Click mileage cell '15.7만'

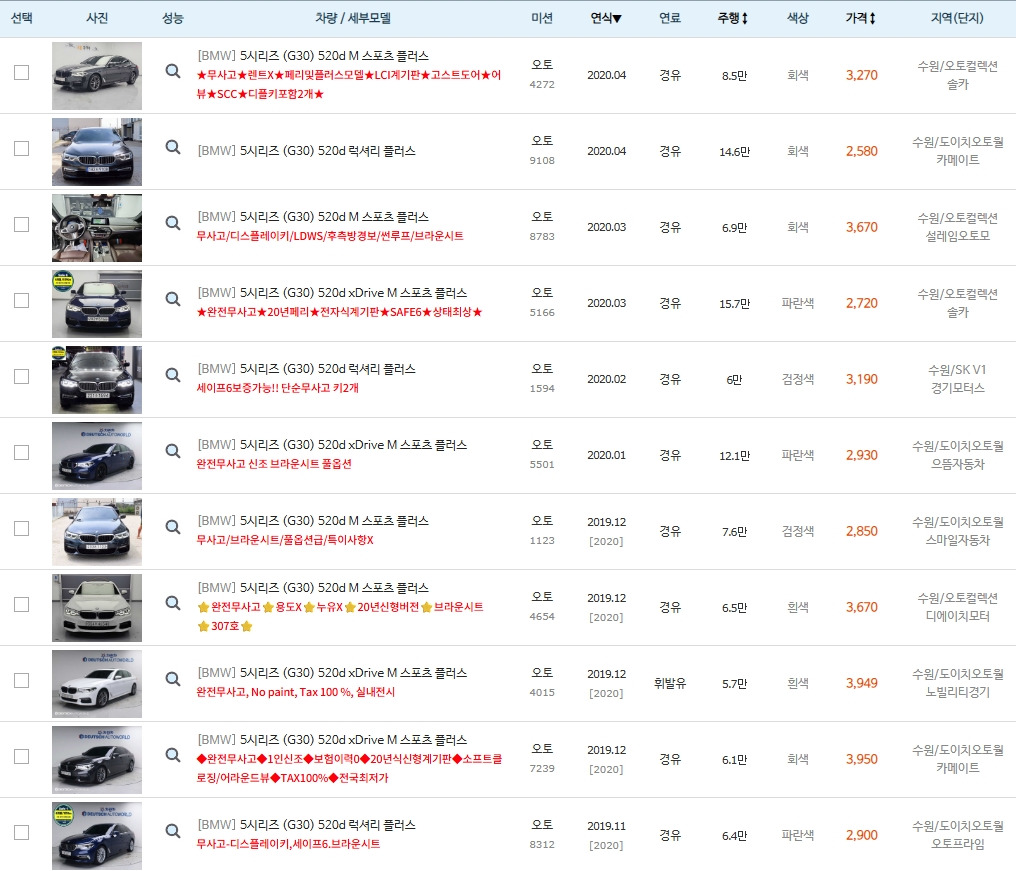(734, 303)
